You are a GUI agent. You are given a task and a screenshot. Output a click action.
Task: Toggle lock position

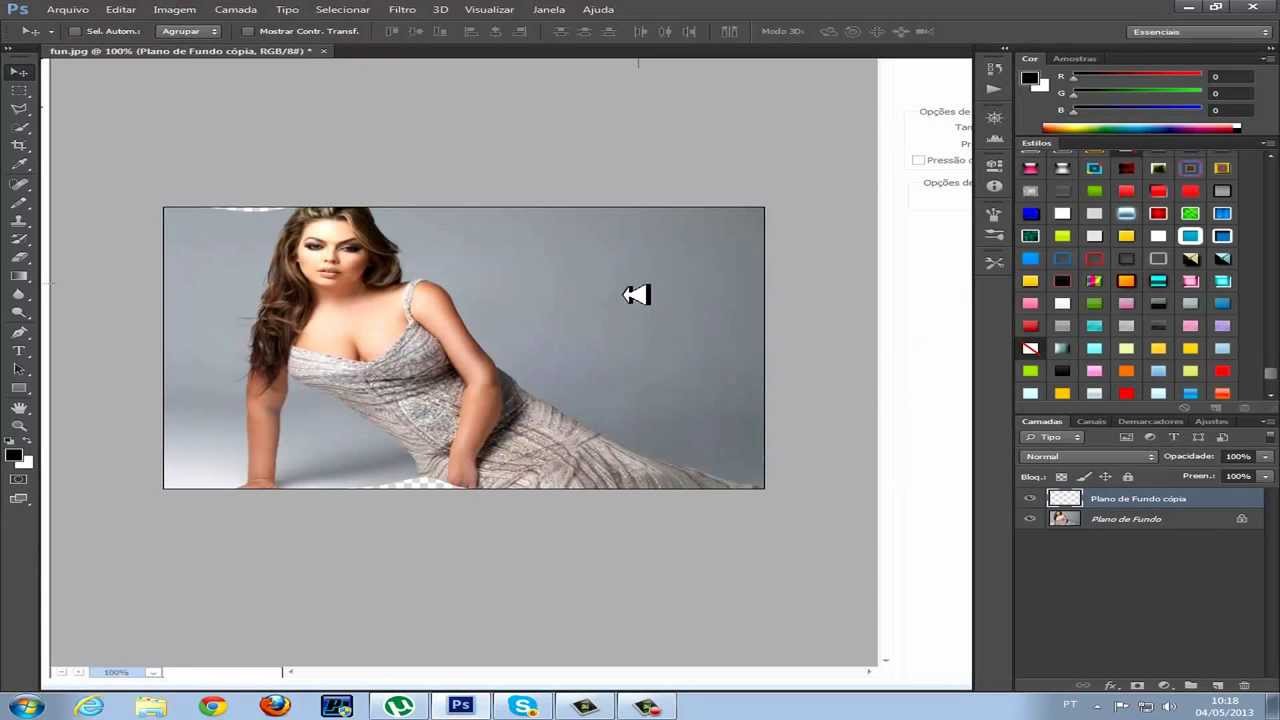[x=1105, y=477]
